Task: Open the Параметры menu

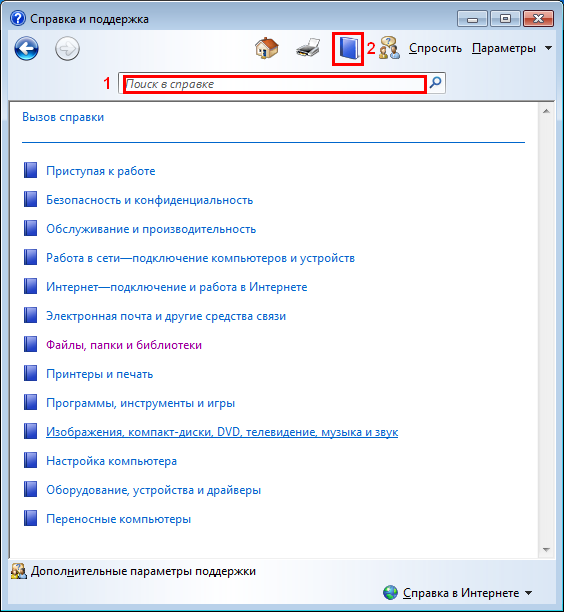Action: tap(504, 48)
